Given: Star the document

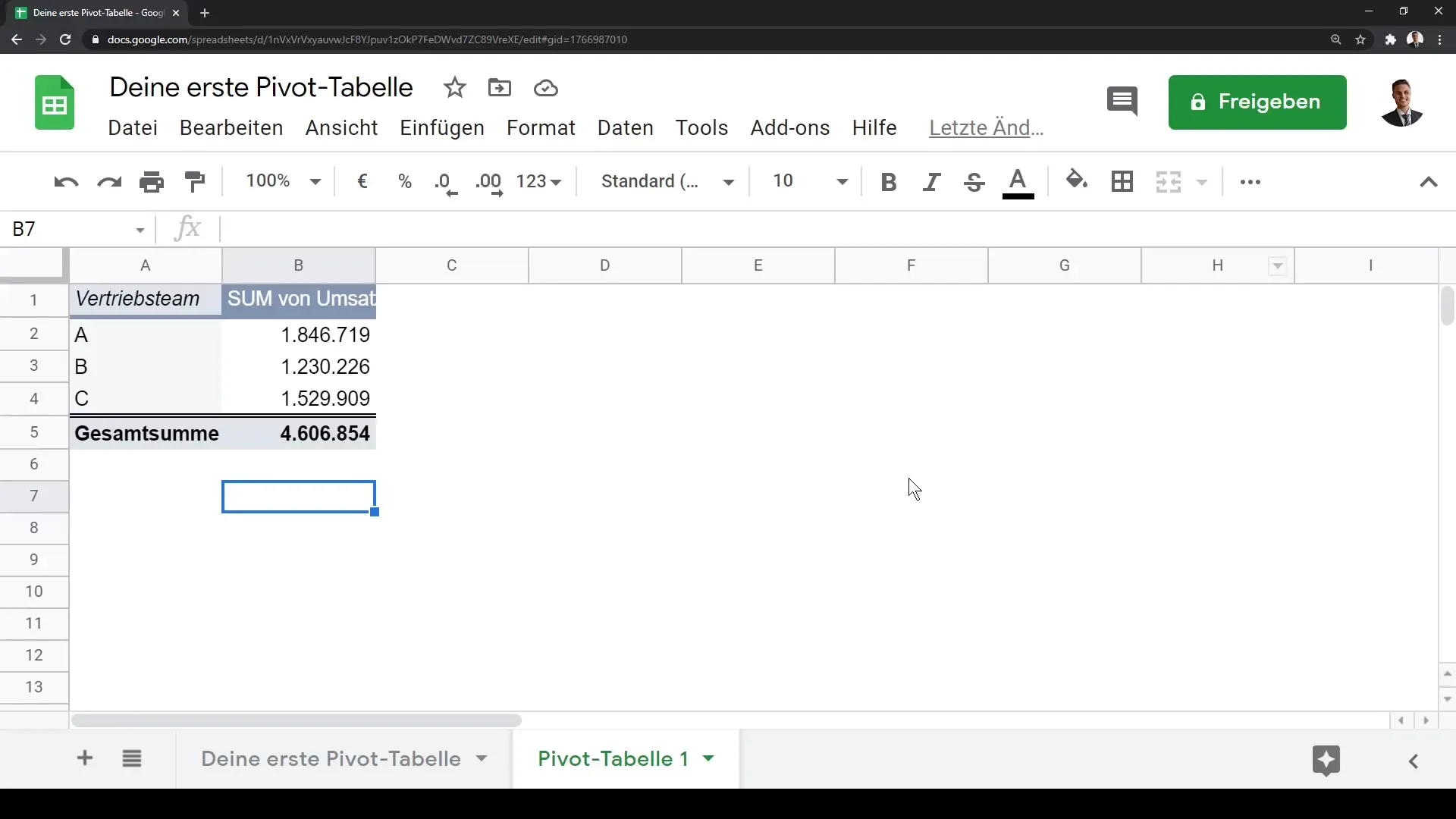Looking at the screenshot, I should [x=455, y=88].
